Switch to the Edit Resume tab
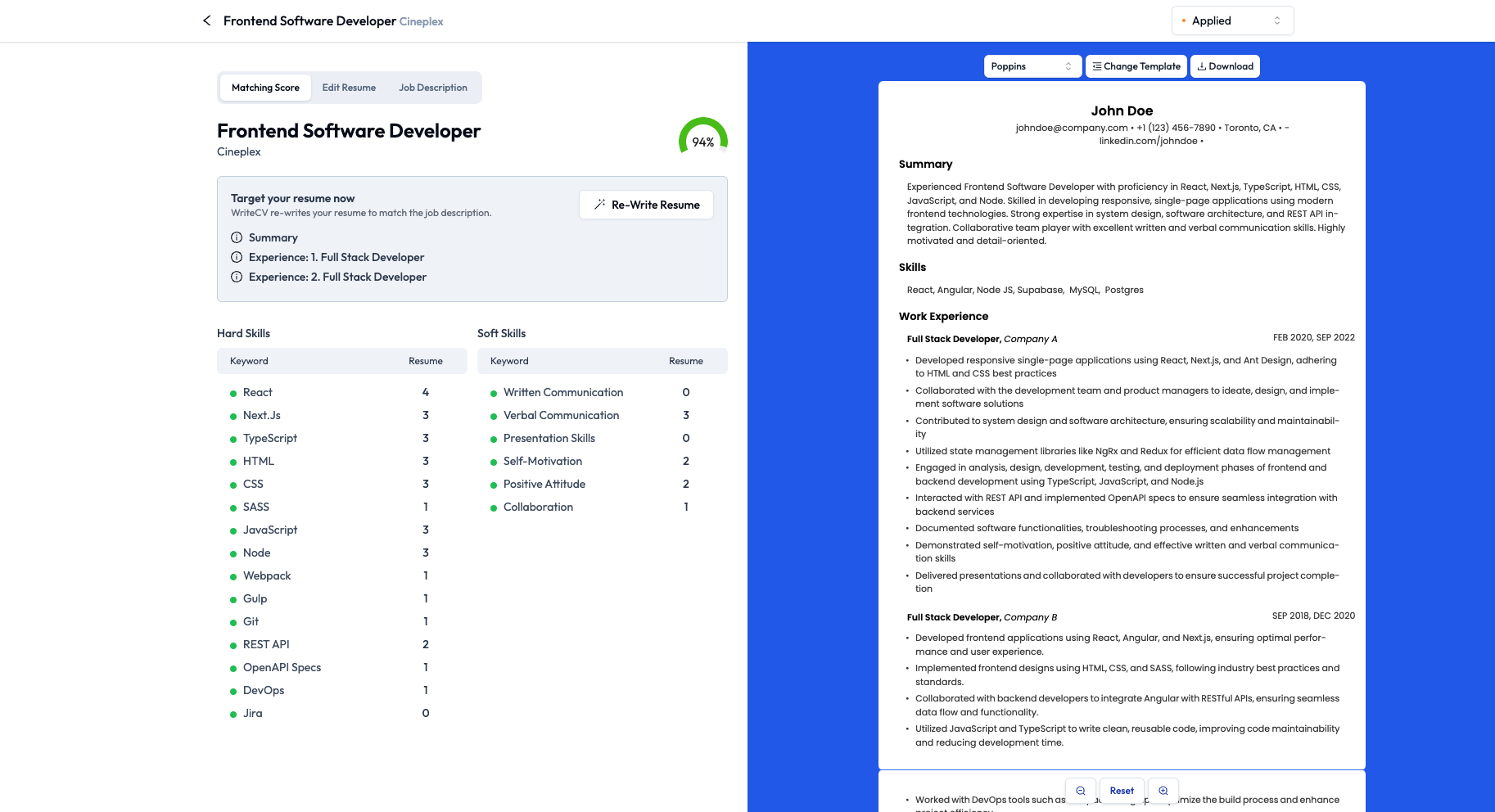The image size is (1495, 812). click(x=349, y=87)
